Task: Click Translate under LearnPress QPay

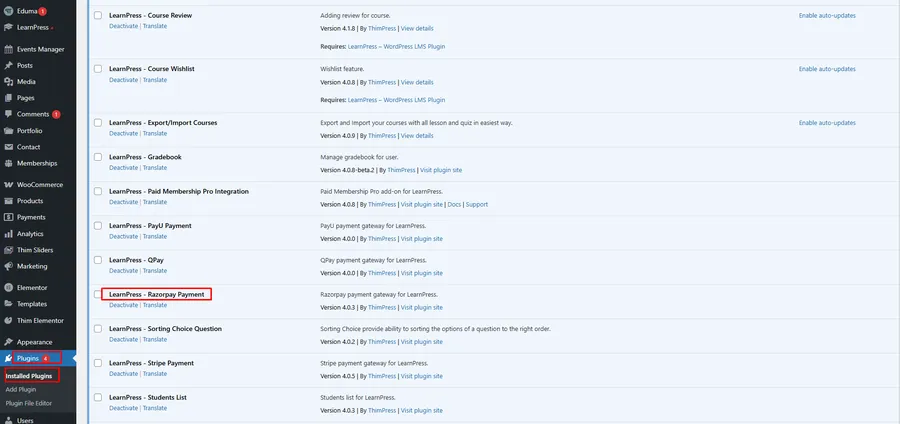Action: [x=155, y=271]
